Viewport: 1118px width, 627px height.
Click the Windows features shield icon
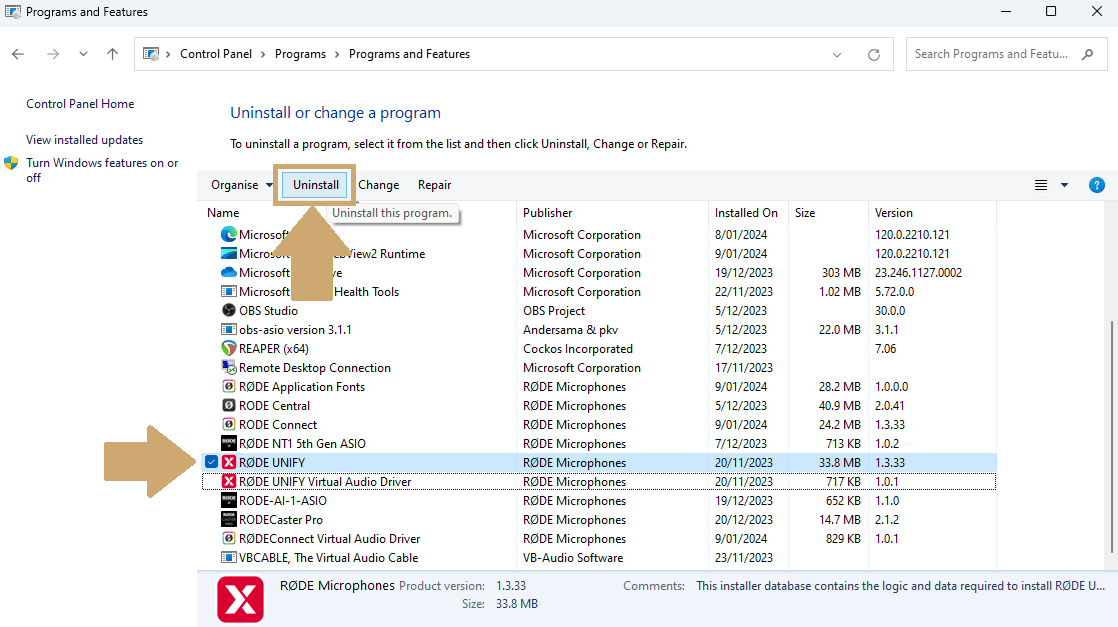[11, 163]
